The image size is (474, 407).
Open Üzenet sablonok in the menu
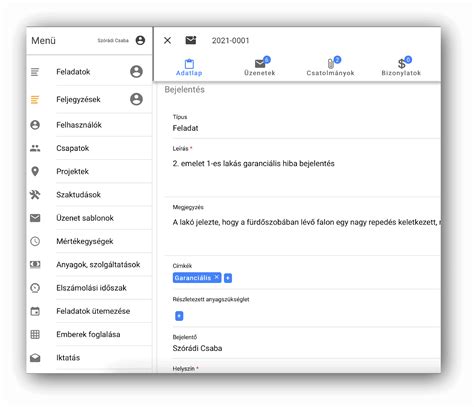pos(85,218)
